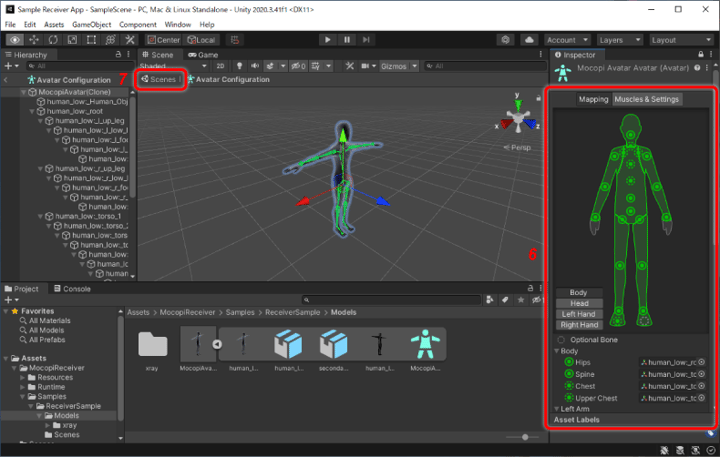
Task: Collapse Left Arm section in Inspector
Action: [x=557, y=409]
